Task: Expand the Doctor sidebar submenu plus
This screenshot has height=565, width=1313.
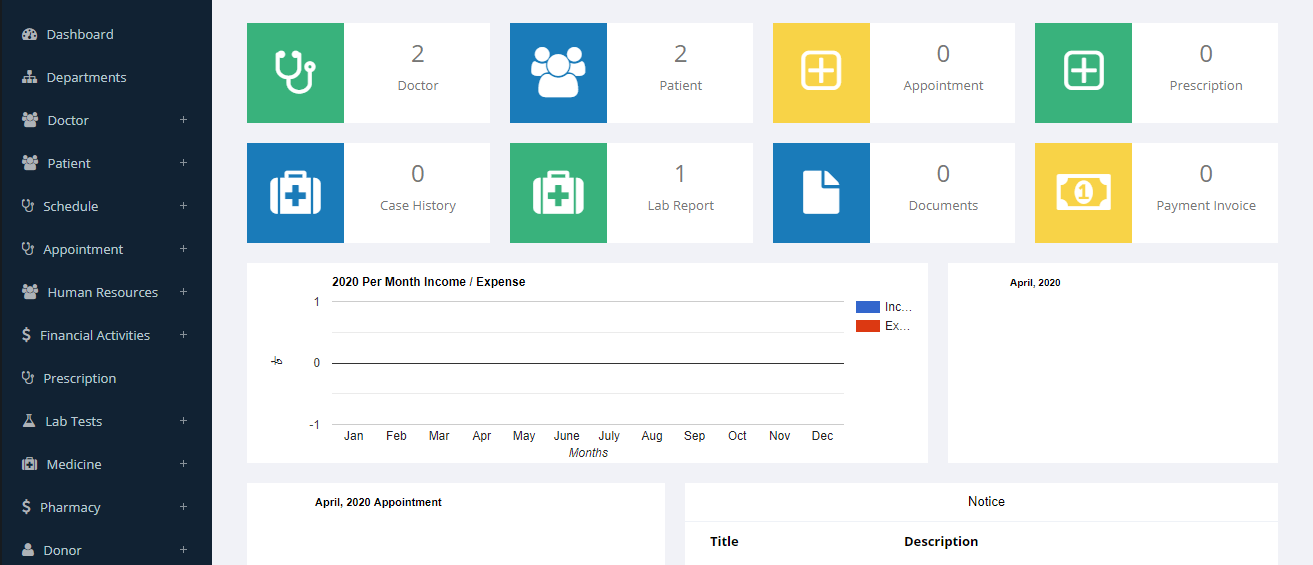Action: (183, 120)
